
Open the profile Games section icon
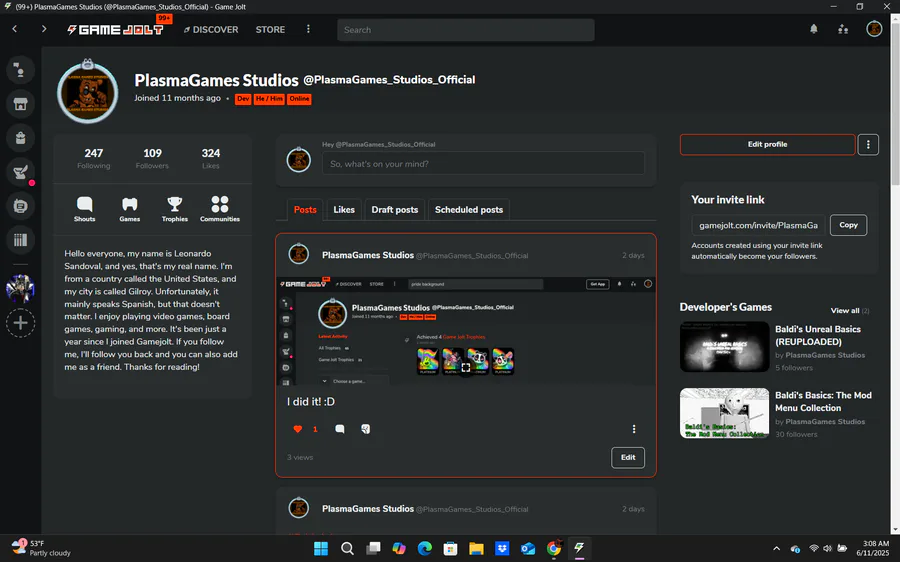(x=130, y=209)
